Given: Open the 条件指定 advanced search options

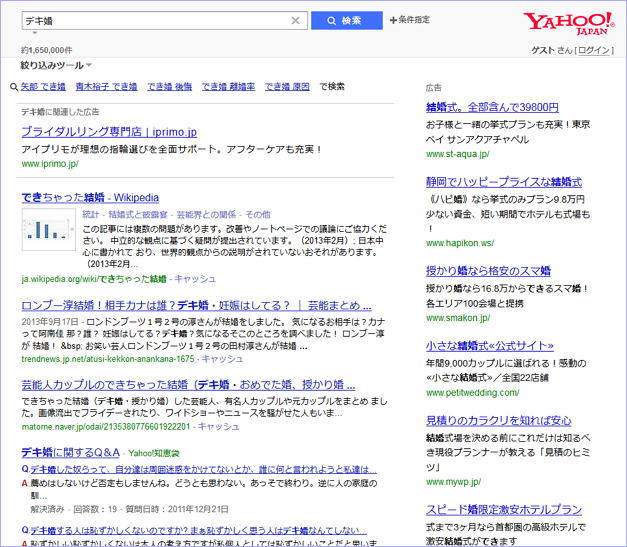Looking at the screenshot, I should (410, 20).
